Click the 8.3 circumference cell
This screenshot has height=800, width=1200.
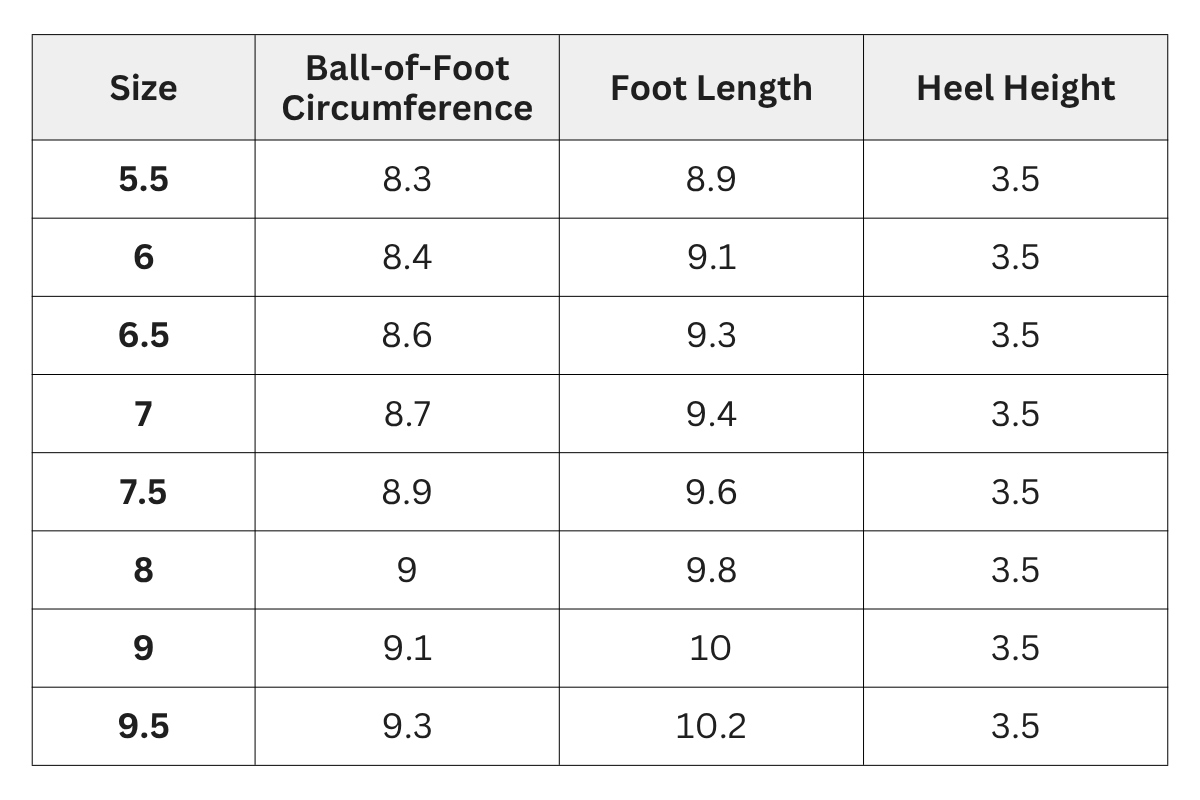click(407, 180)
